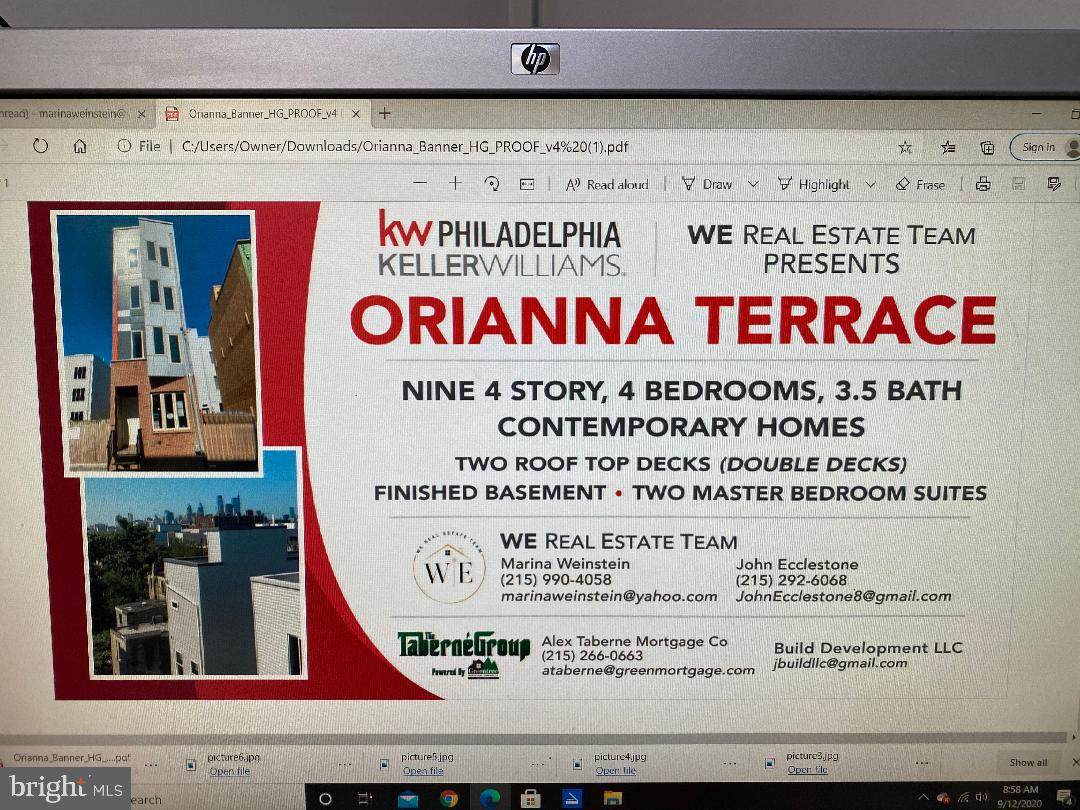Add this page to favorites star
Viewport: 1080px width, 810px height.
click(x=905, y=147)
